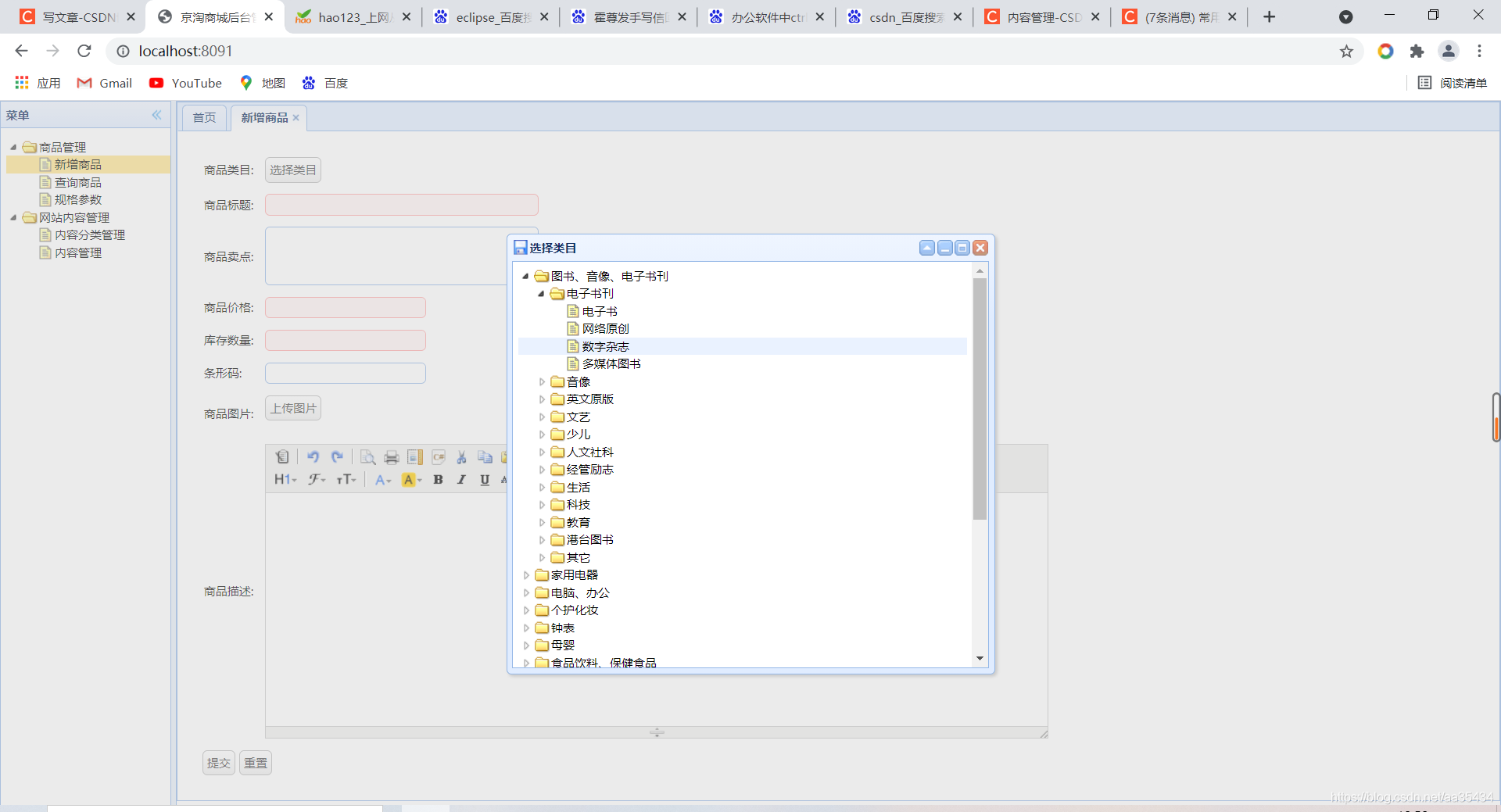Select the 电子书 category

click(x=600, y=311)
